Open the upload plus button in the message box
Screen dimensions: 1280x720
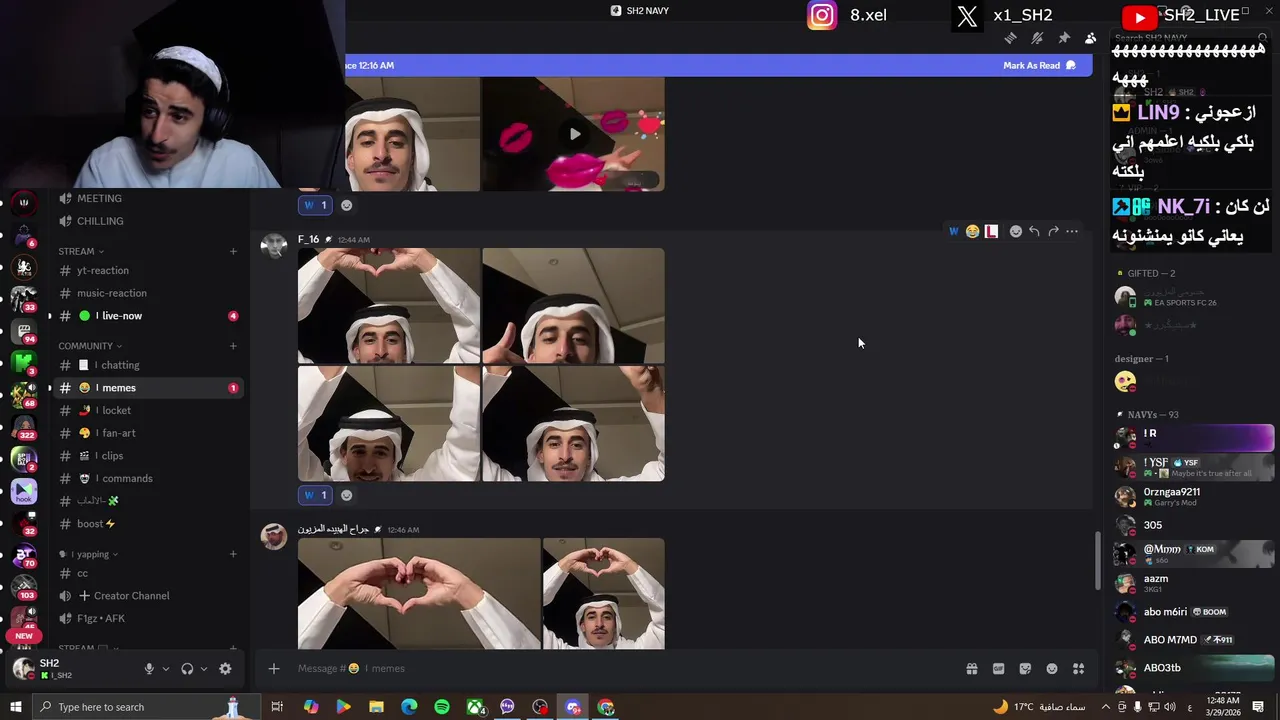[x=273, y=668]
